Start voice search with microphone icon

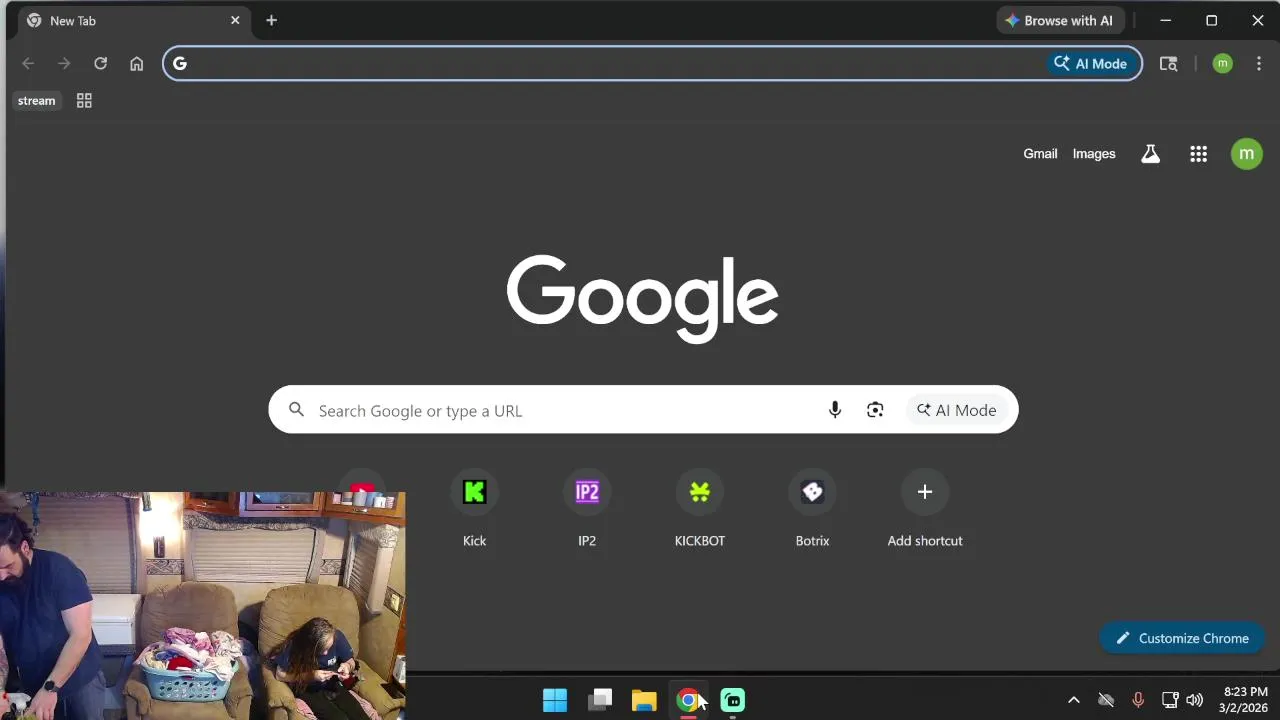click(835, 410)
